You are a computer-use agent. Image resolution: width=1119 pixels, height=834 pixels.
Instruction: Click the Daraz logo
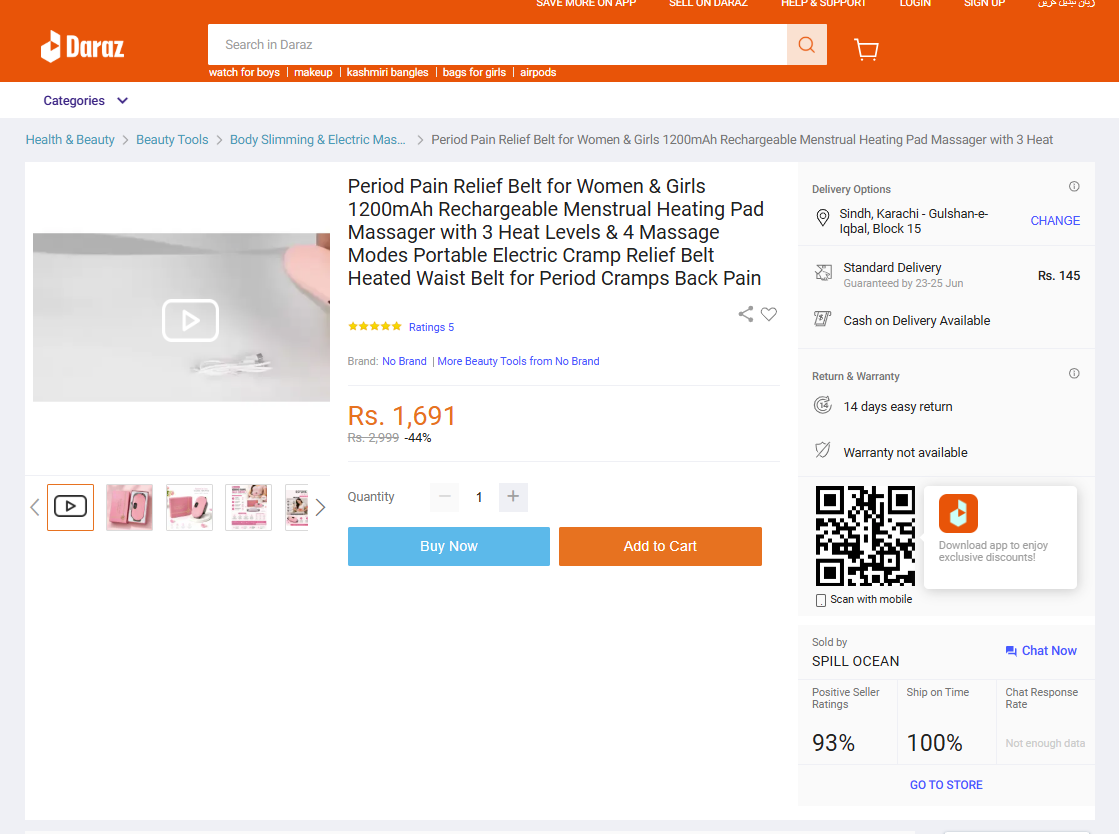point(82,46)
